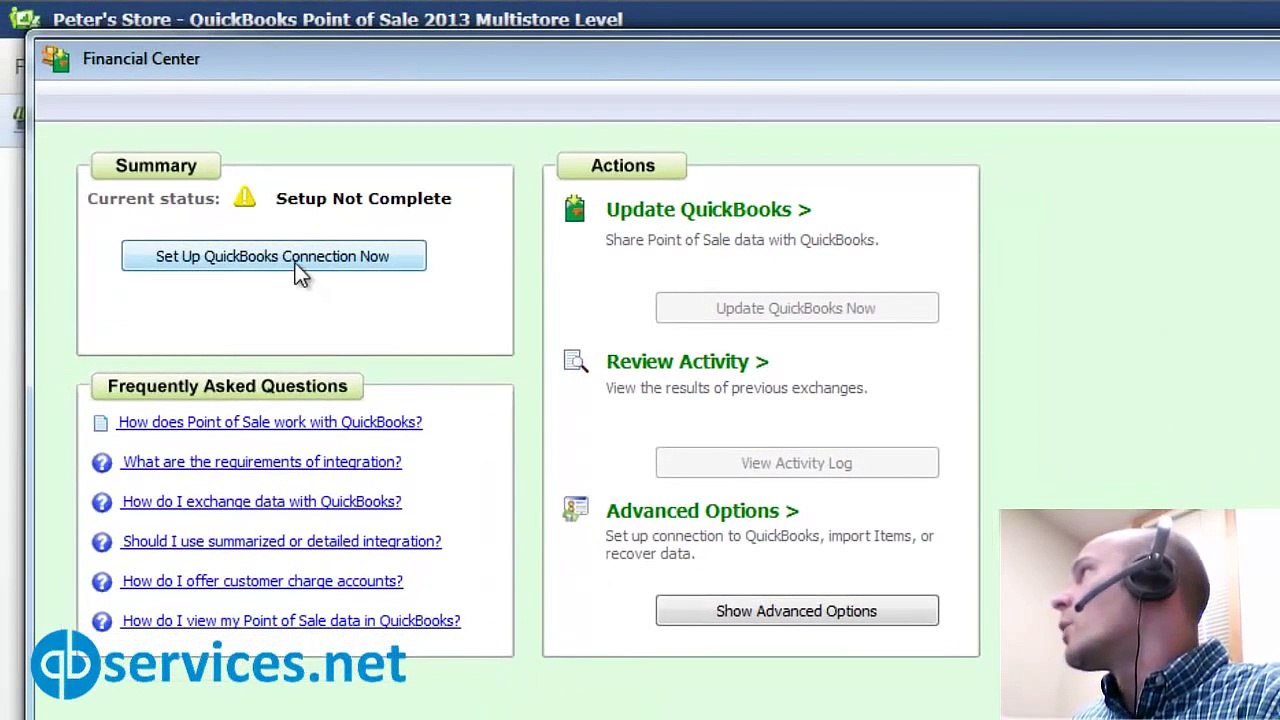Screen dimensions: 1280x720
Task: Click the Frequently Asked Questions header
Action: pos(228,386)
